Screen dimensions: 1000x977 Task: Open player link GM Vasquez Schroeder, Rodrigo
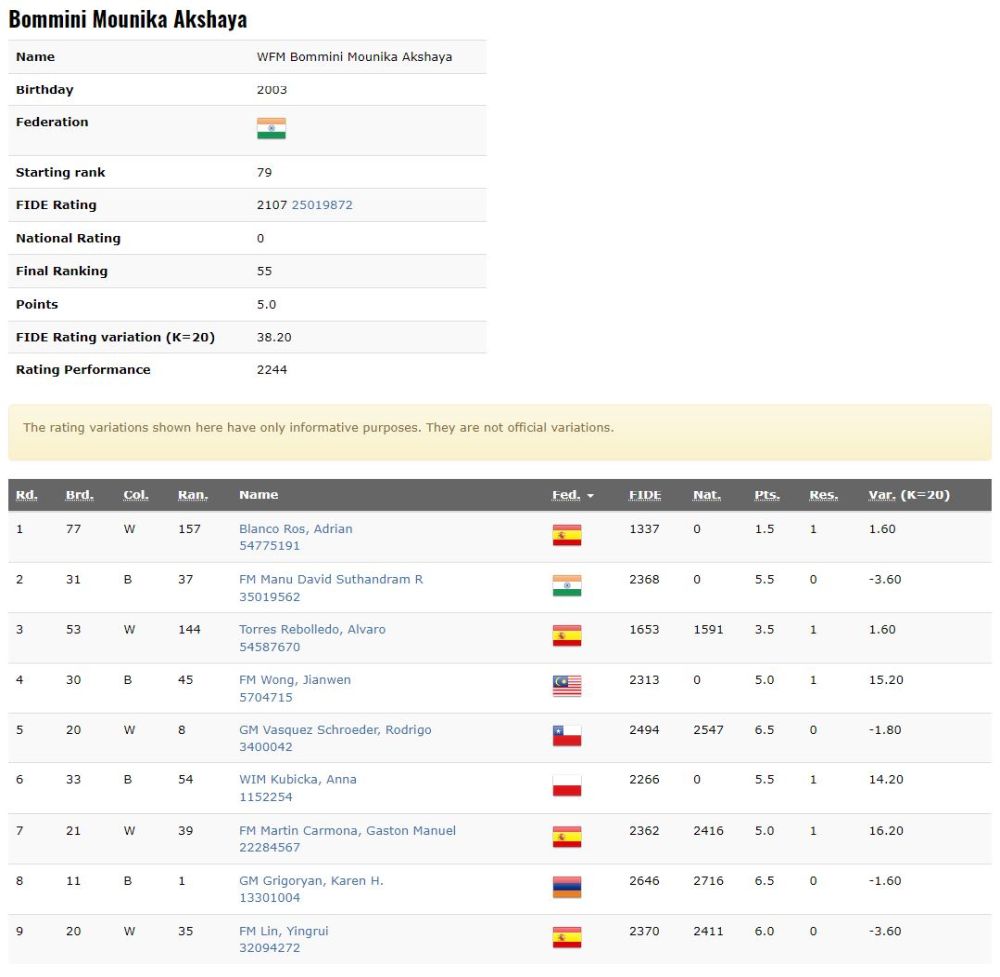pyautogui.click(x=335, y=730)
